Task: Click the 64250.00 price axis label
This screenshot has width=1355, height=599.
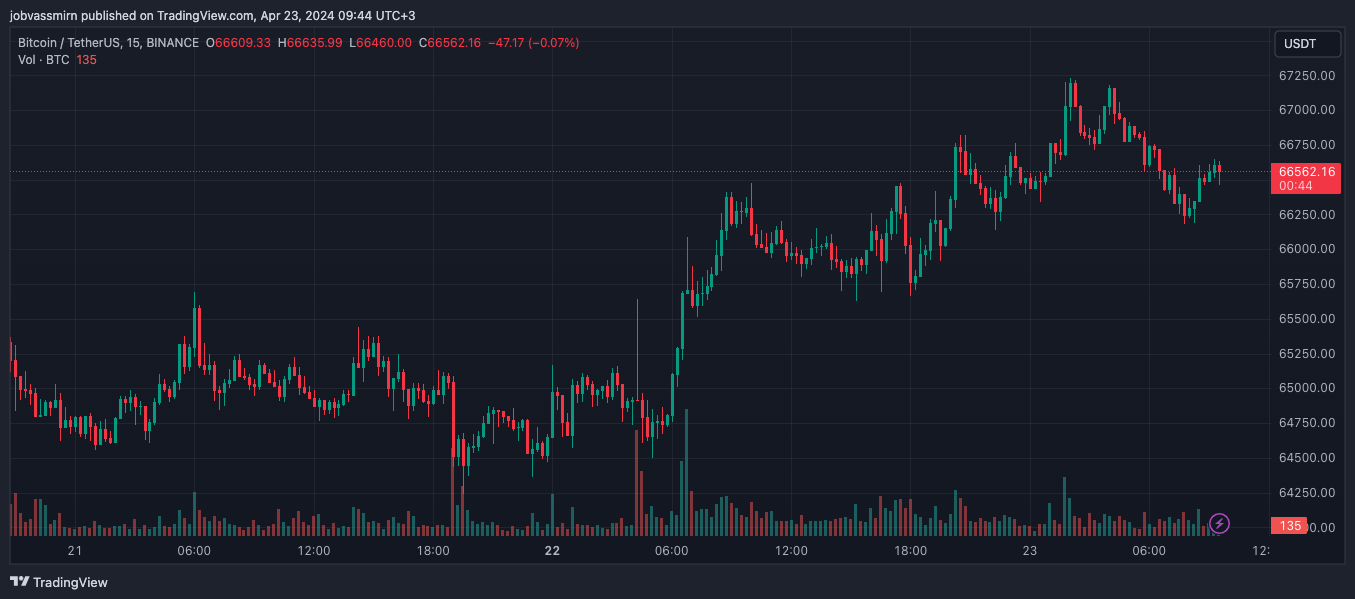Action: pyautogui.click(x=1307, y=492)
